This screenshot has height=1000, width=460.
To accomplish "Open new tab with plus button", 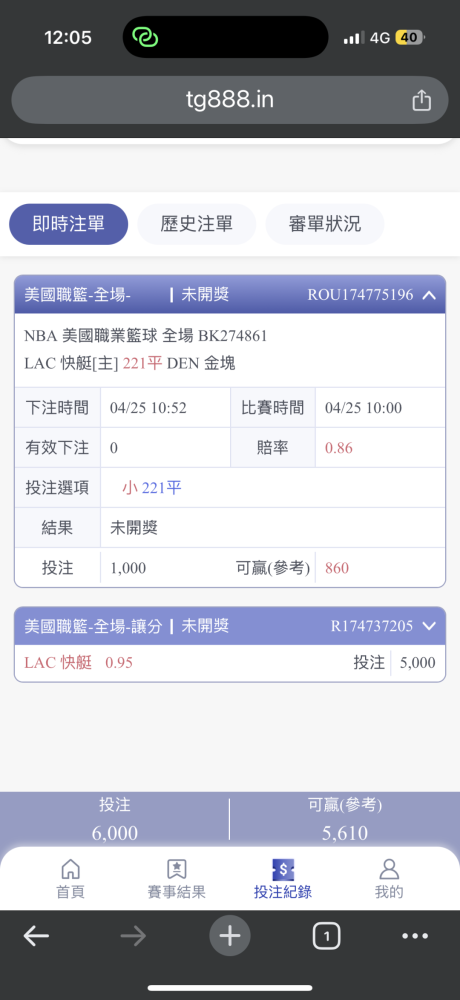I will [230, 936].
